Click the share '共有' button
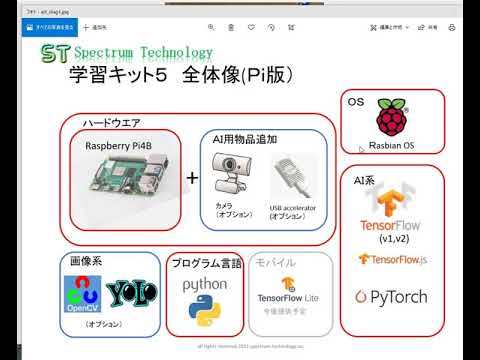Screen dimensions: 480x360 click(427, 27)
